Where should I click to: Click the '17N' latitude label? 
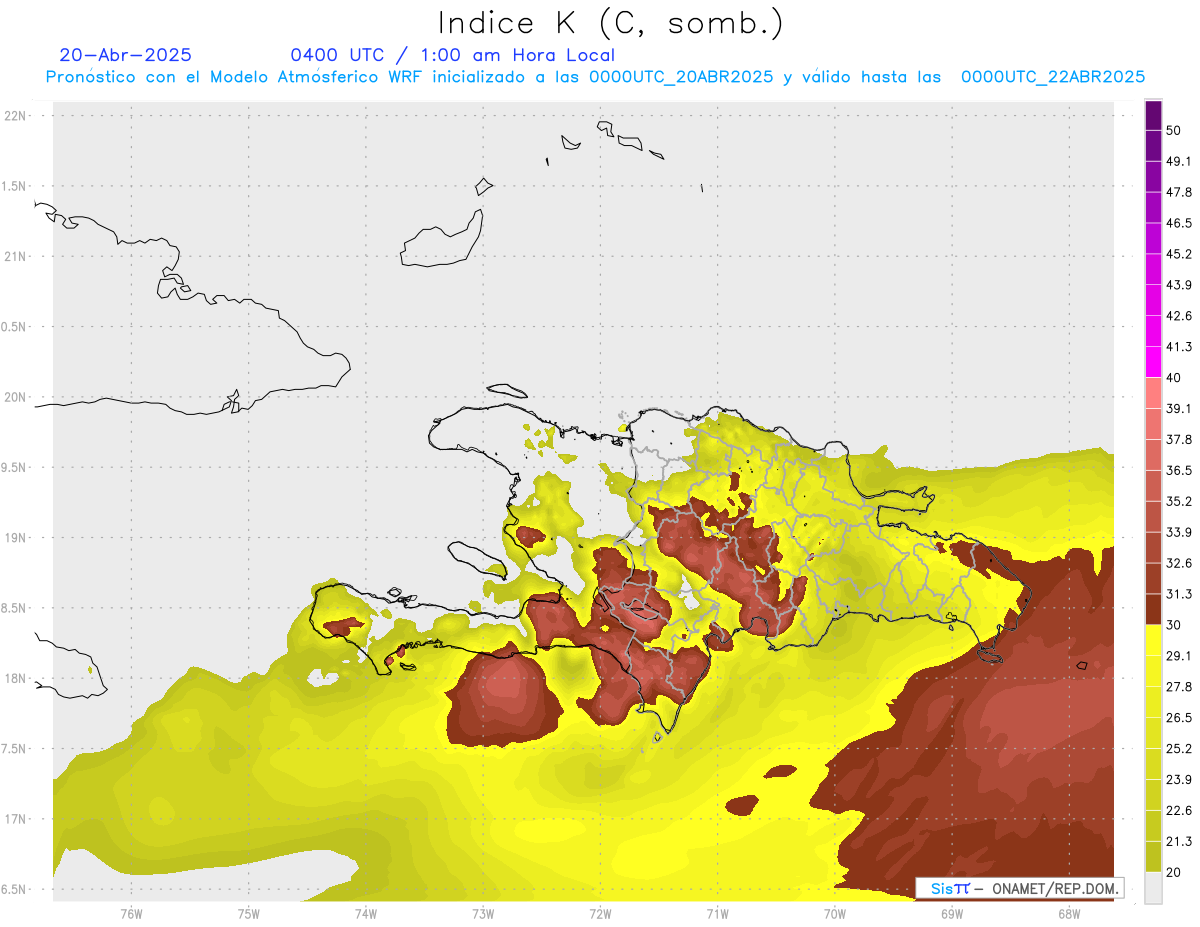pos(15,819)
